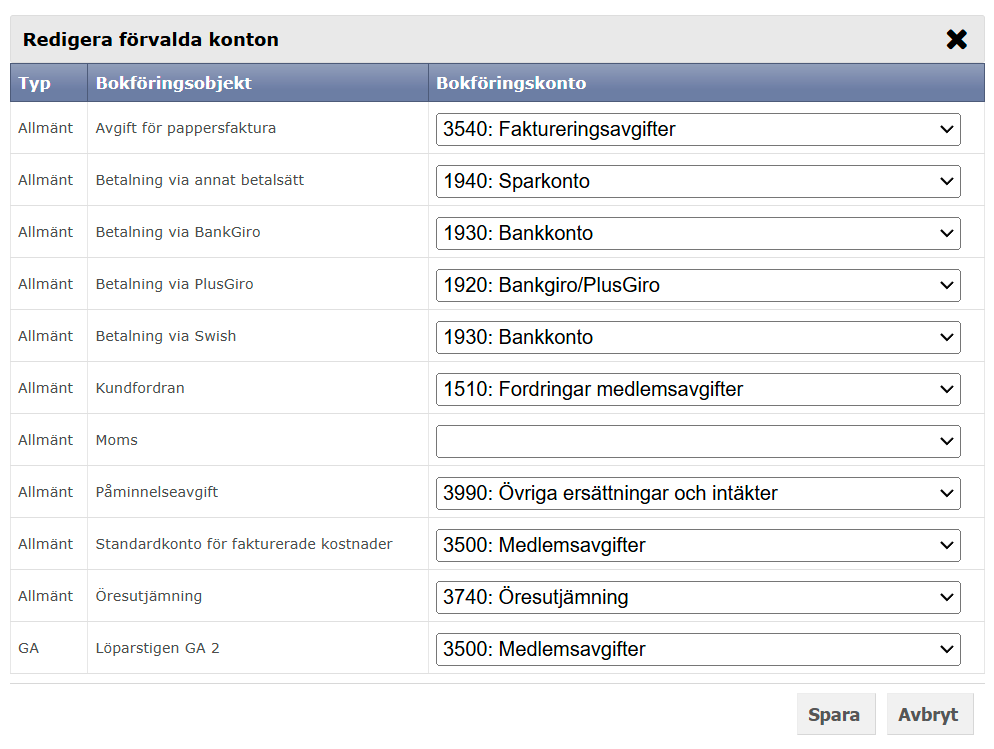
Task: Expand the 3740: Öresutjämning dropdown
Action: (x=697, y=597)
